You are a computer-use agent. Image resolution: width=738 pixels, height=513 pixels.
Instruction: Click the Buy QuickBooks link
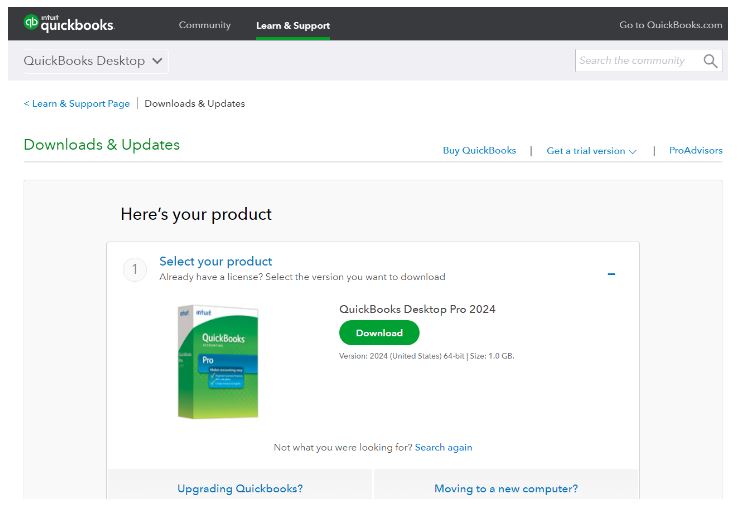click(479, 151)
